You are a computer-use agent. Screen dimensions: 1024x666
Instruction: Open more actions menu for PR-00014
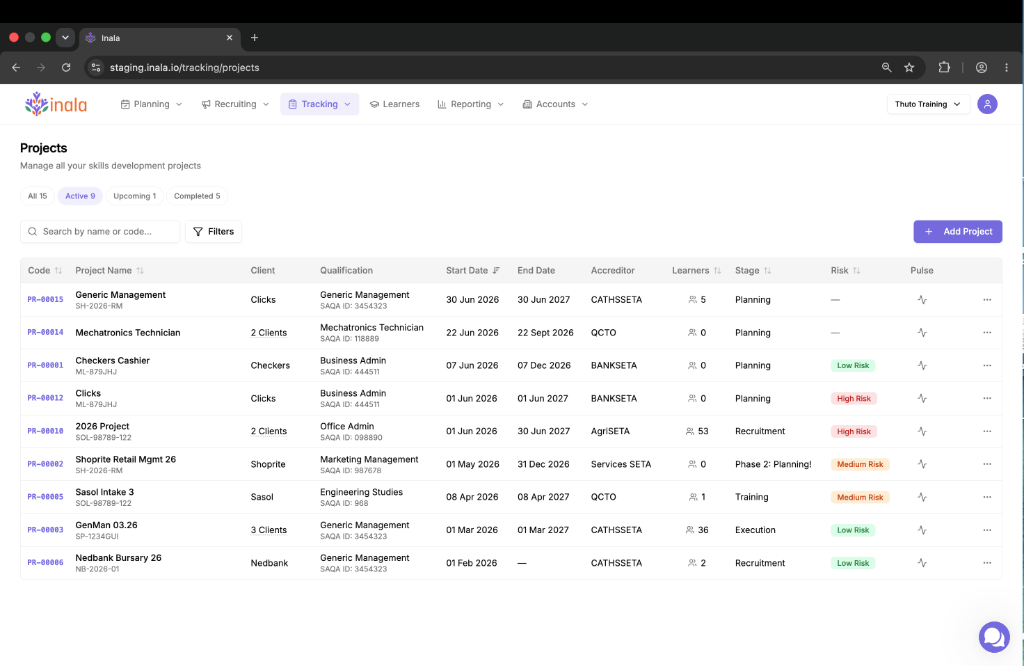(987, 332)
